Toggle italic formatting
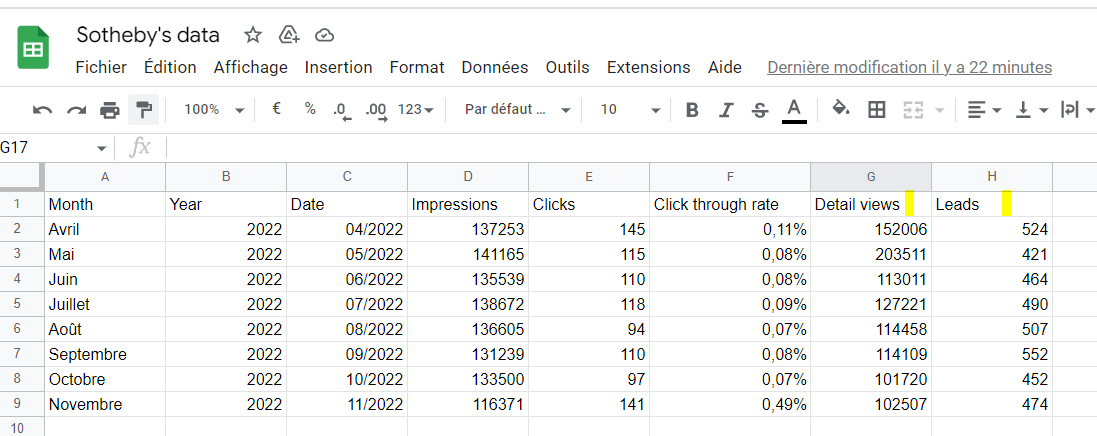The height and width of the screenshot is (436, 1097). (x=727, y=110)
